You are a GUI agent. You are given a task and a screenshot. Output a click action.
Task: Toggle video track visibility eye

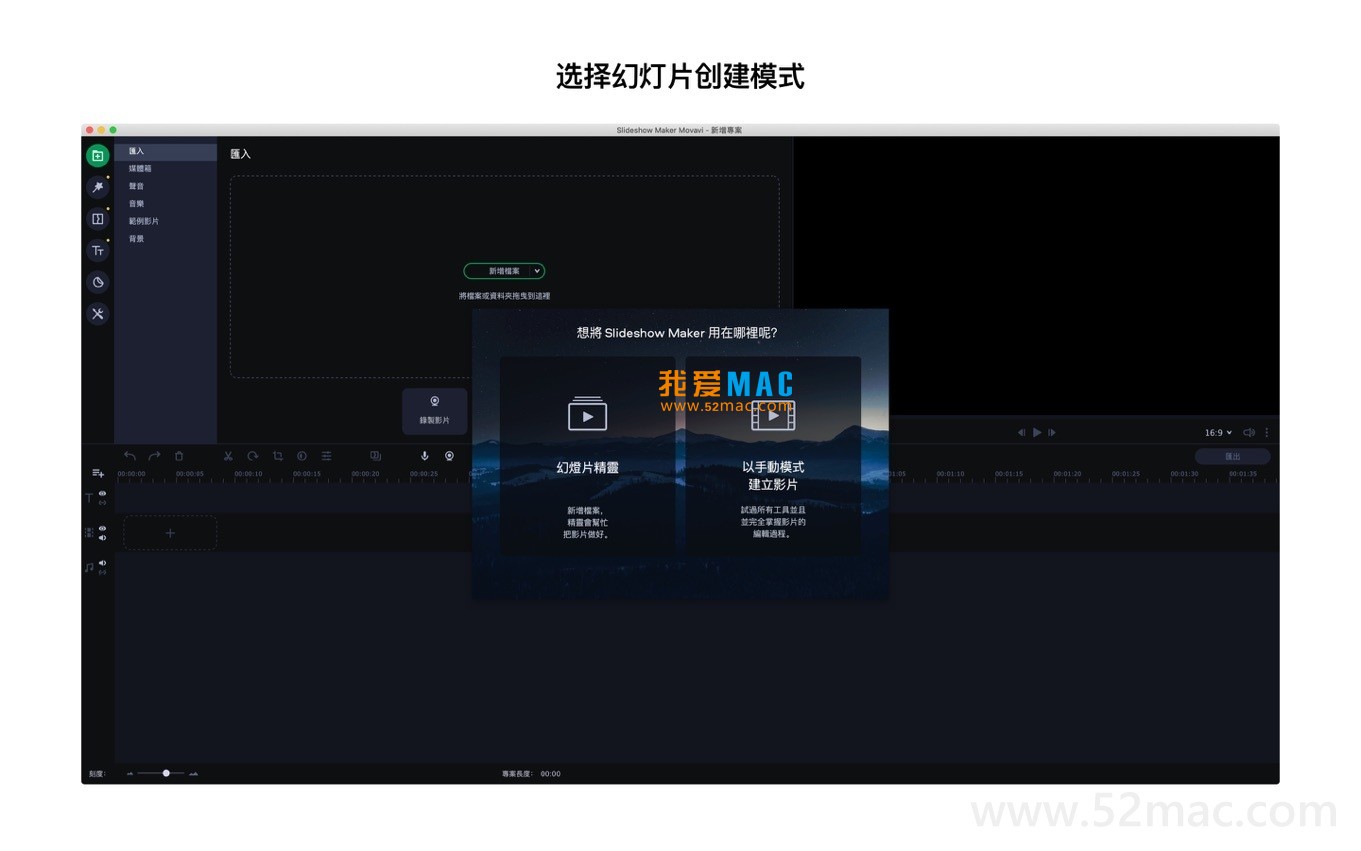coord(102,528)
